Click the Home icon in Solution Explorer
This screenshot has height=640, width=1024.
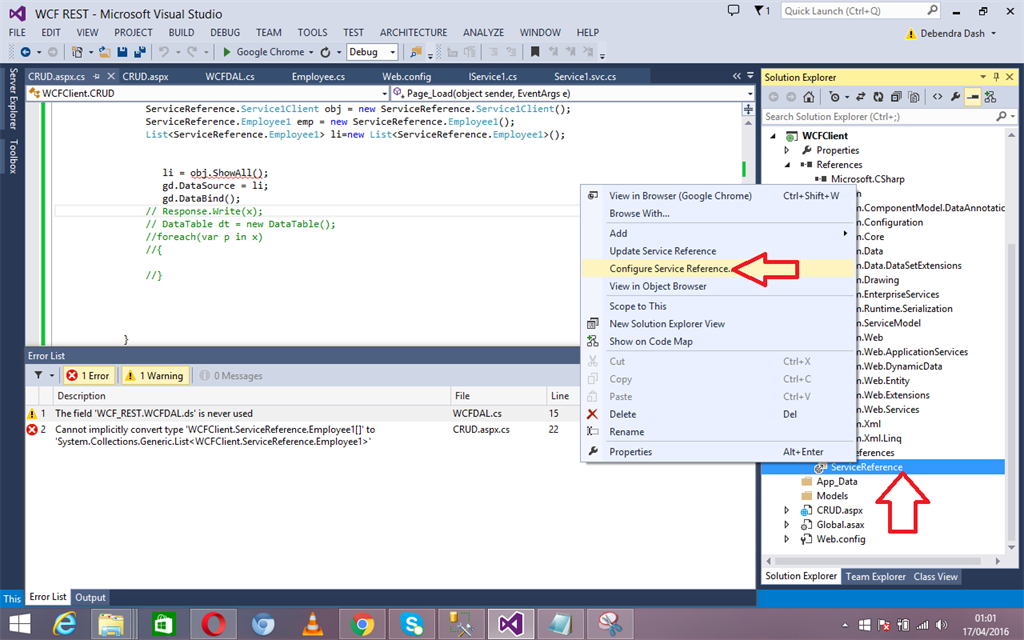808,97
